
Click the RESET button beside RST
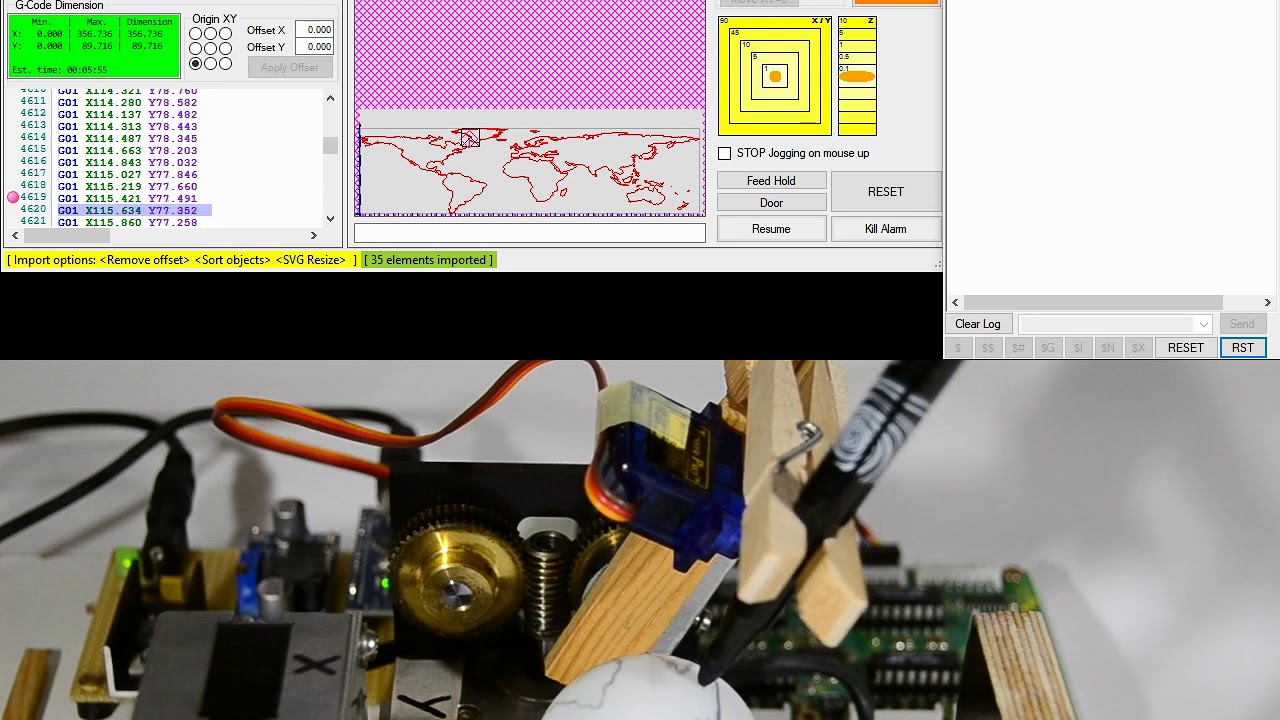coord(1186,348)
